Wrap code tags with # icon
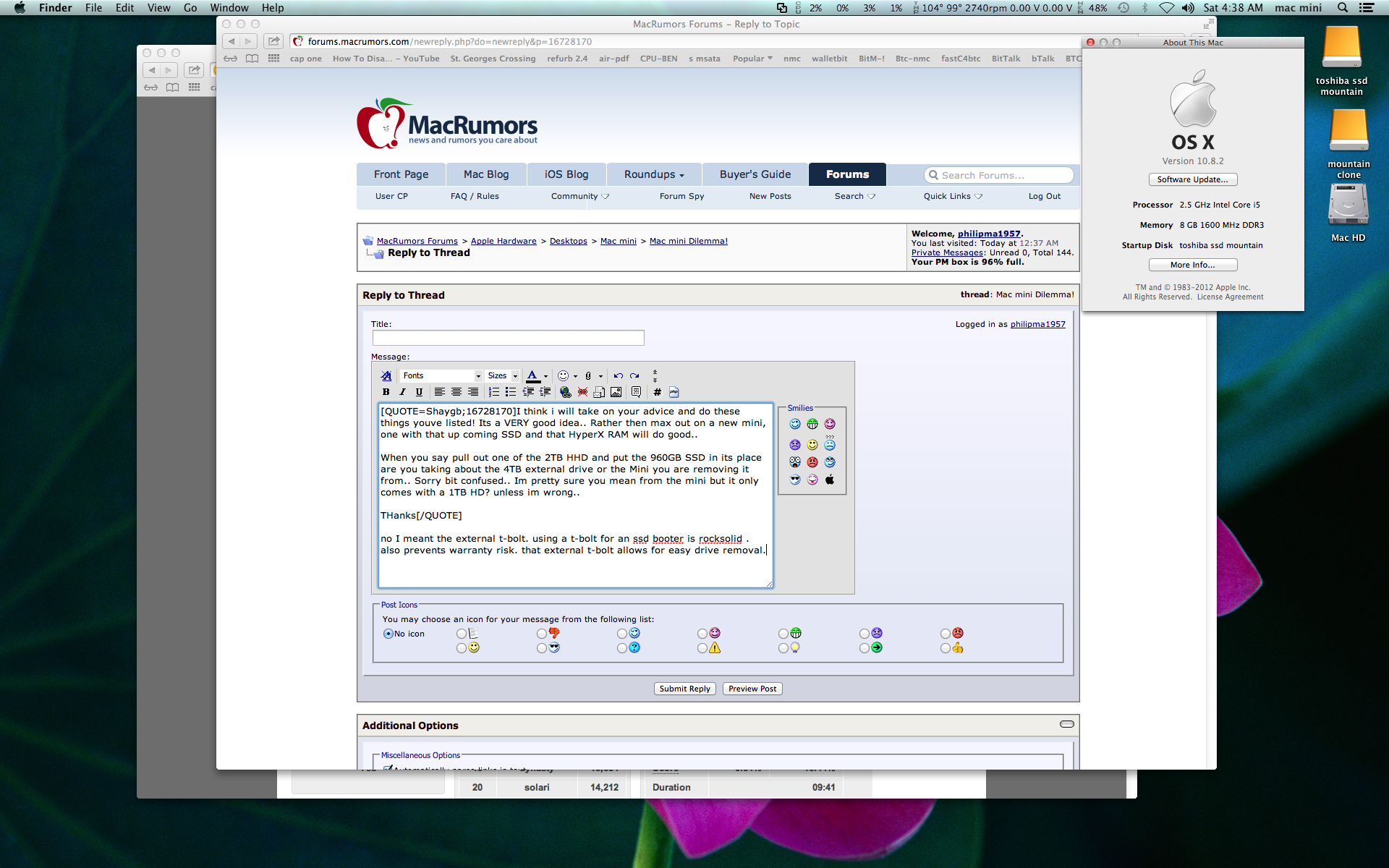Viewport: 1389px width, 868px height. (x=657, y=392)
